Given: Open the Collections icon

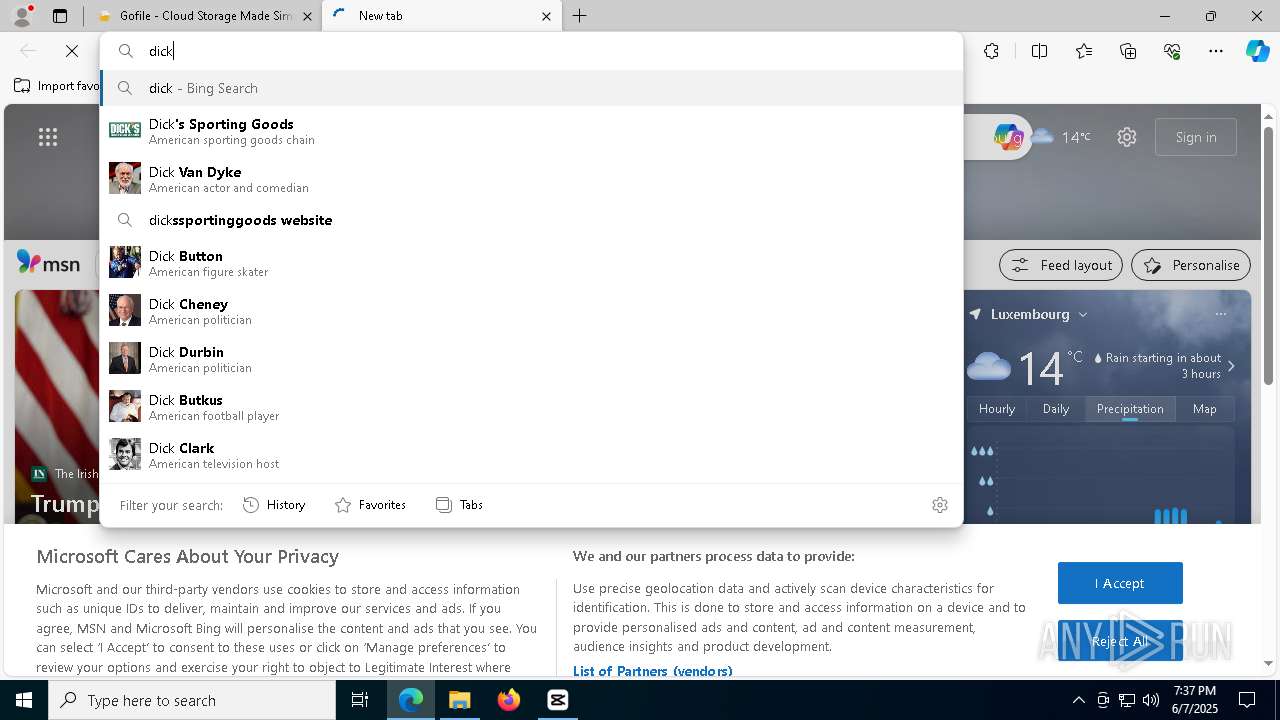Looking at the screenshot, I should (x=1128, y=51).
